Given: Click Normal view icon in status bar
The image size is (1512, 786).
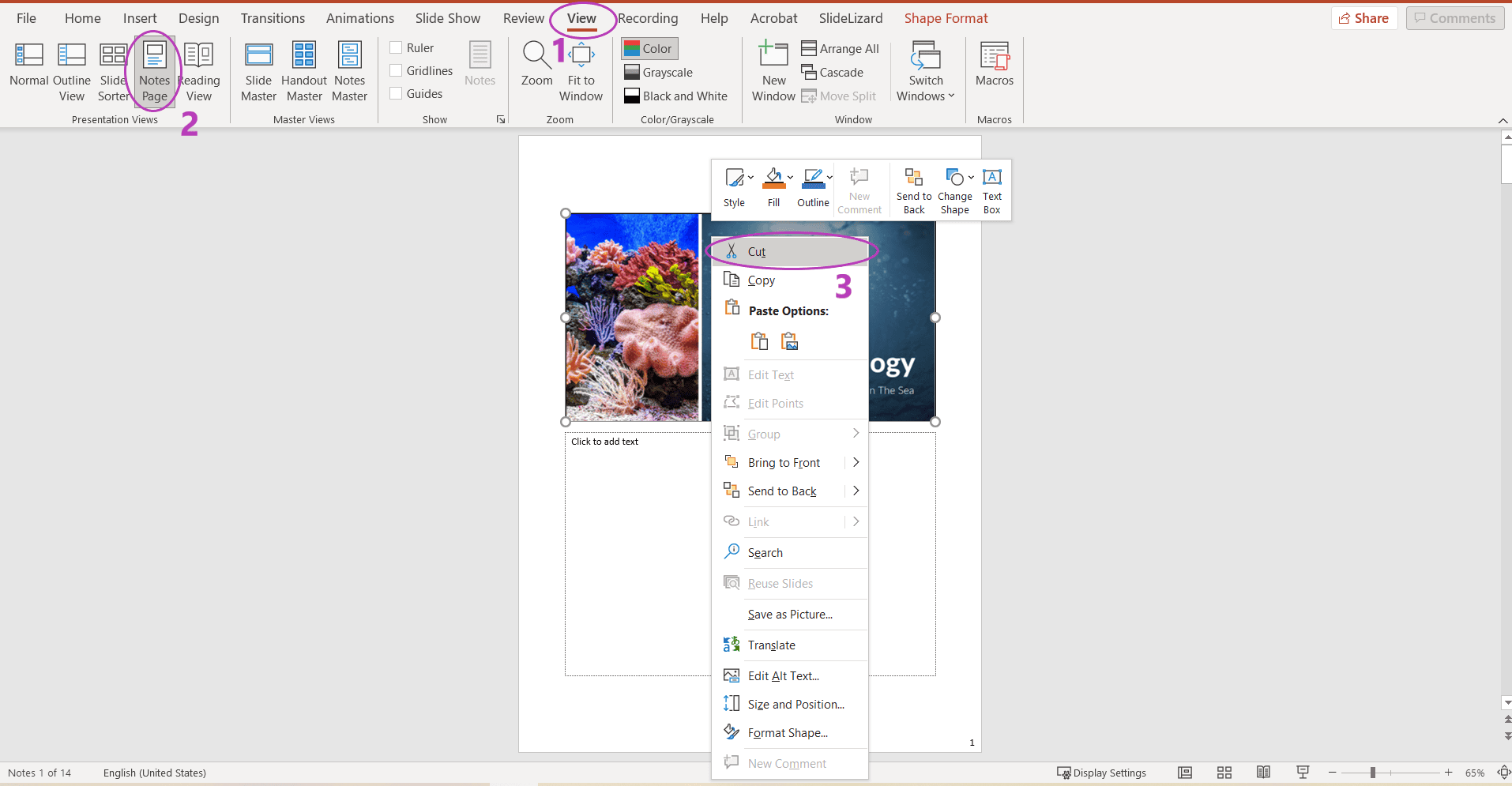Looking at the screenshot, I should coord(1185,773).
